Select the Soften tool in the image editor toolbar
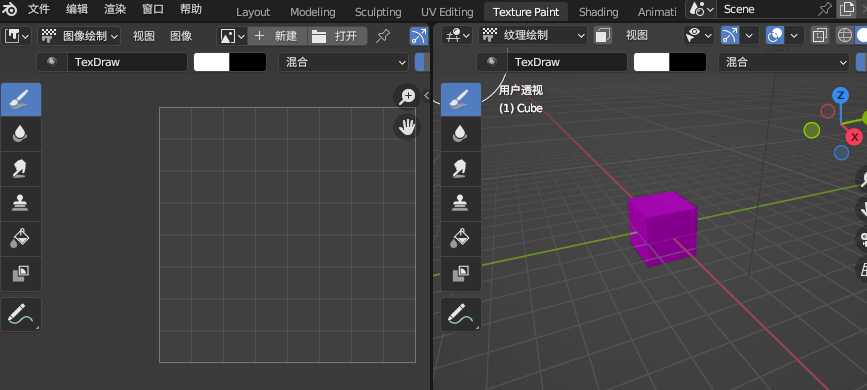 tap(20, 134)
